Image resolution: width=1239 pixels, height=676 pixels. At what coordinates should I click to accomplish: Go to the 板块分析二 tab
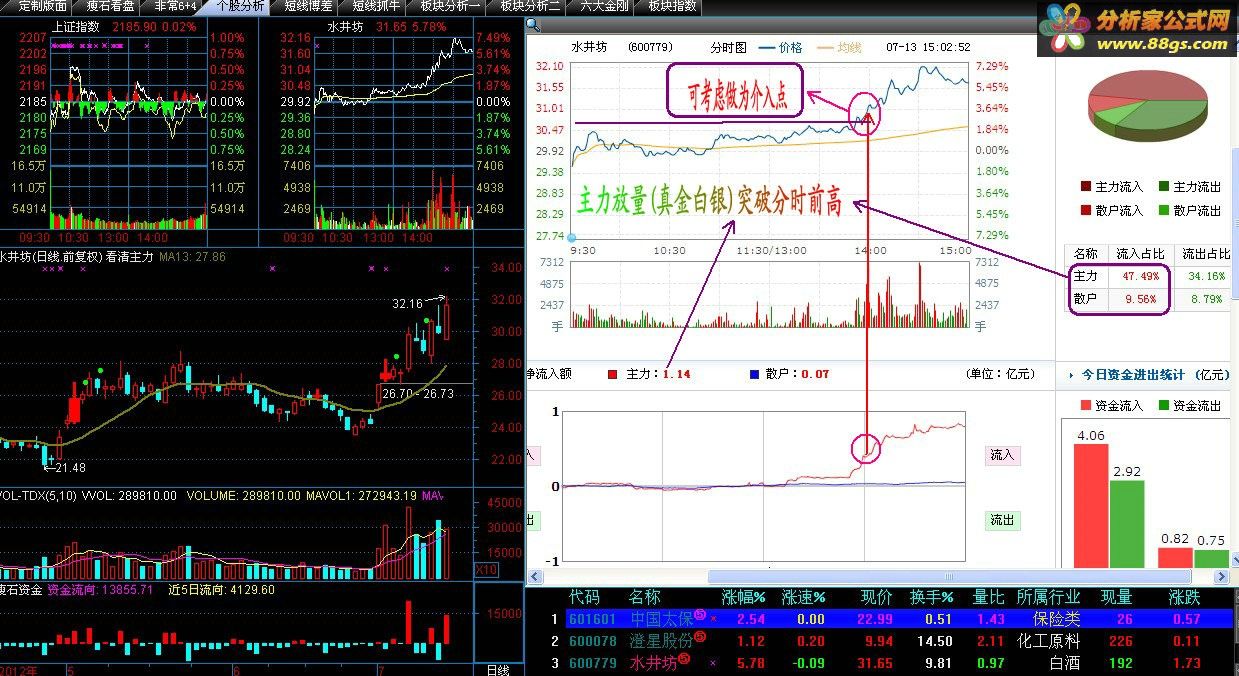click(532, 6)
